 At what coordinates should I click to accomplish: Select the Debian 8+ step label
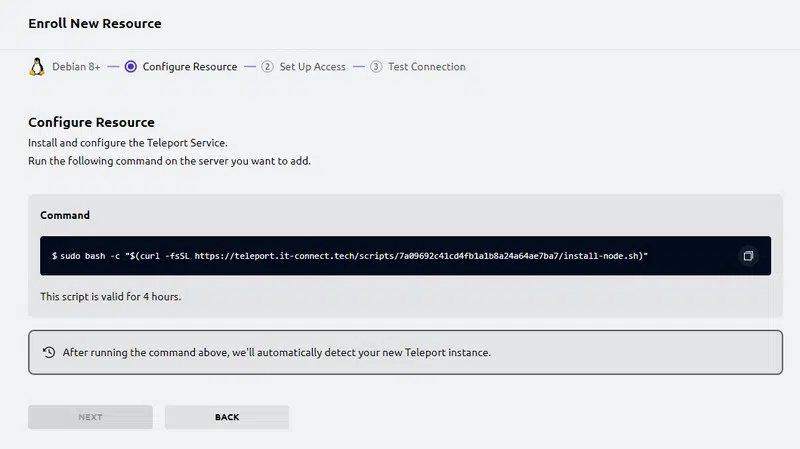click(x=76, y=67)
